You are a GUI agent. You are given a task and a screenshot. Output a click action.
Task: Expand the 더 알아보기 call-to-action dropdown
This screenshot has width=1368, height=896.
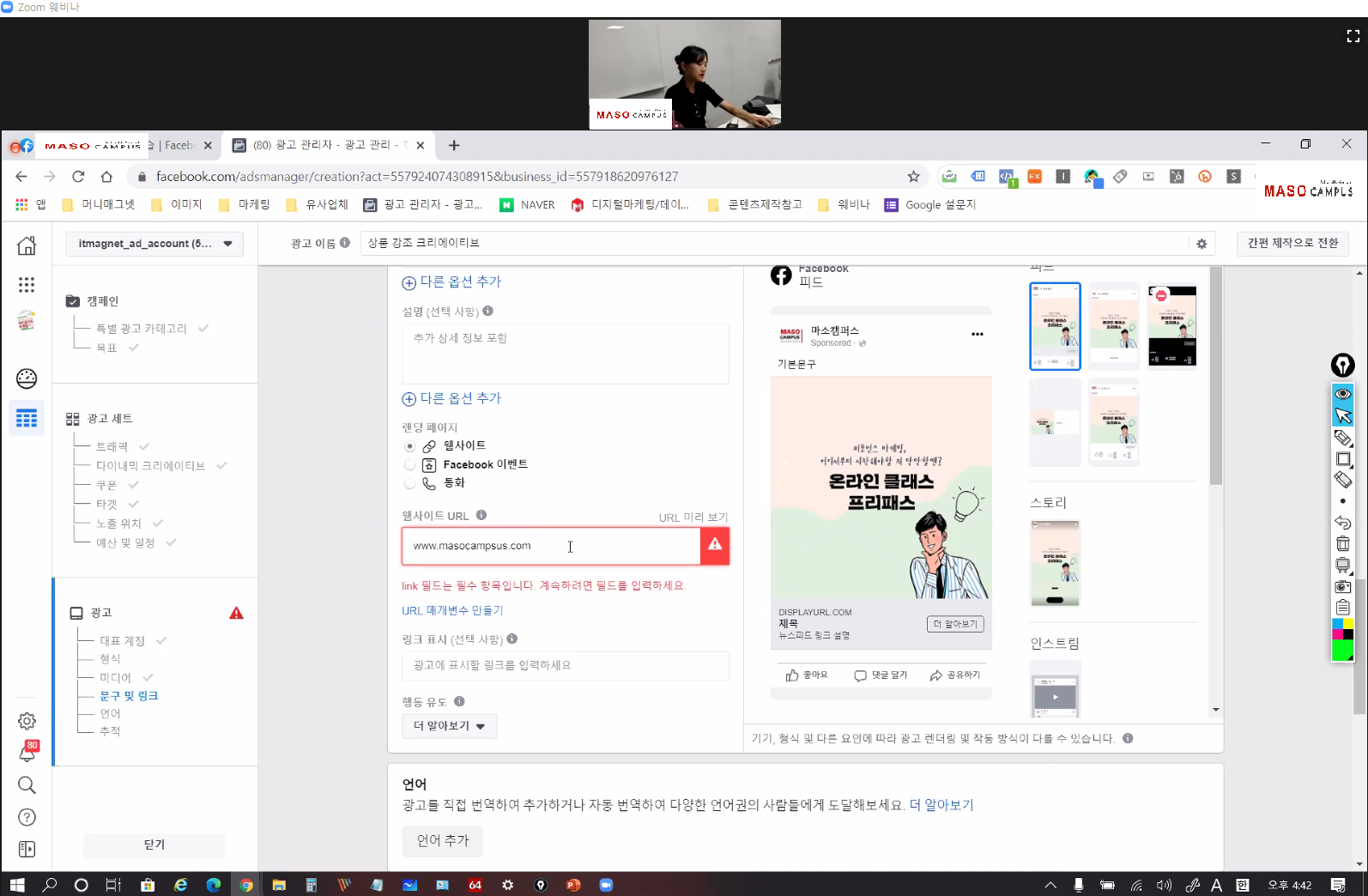[x=449, y=726]
